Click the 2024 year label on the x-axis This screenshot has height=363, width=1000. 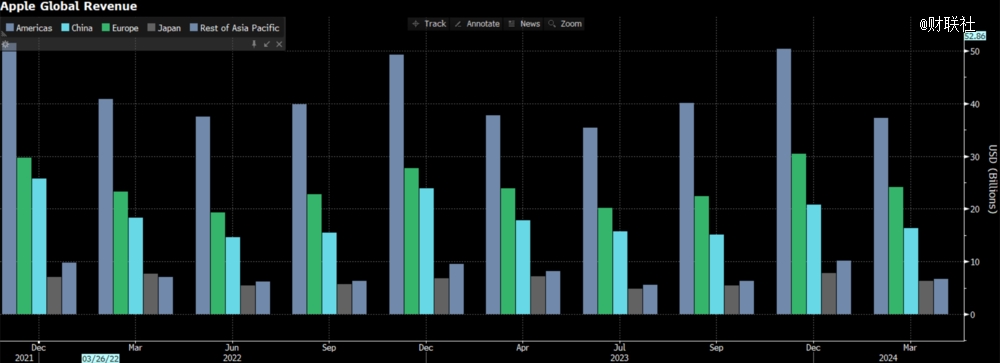point(888,358)
